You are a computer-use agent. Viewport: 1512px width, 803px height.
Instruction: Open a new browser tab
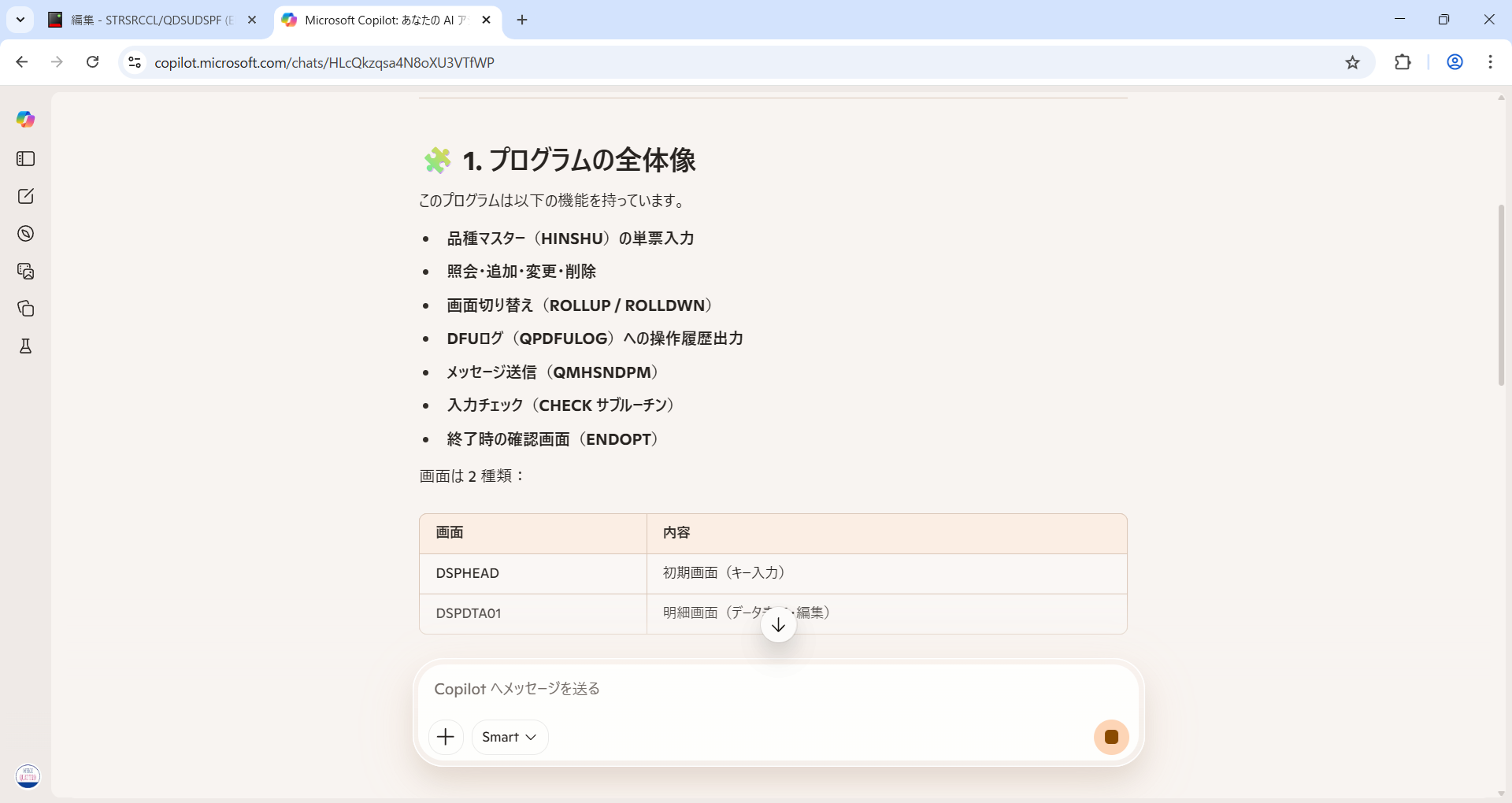pyautogui.click(x=522, y=20)
